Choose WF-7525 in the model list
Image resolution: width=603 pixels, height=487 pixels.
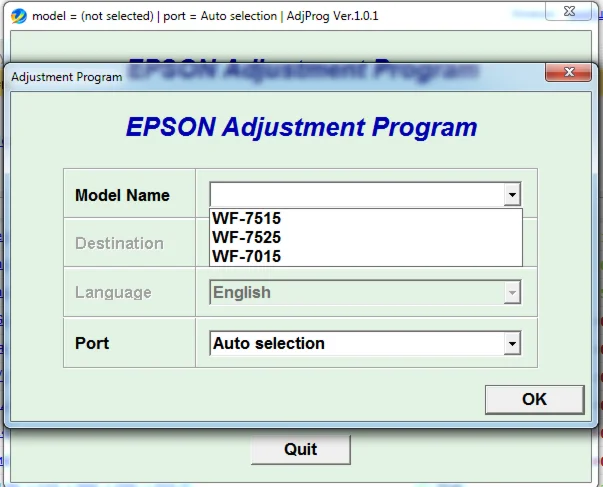[x=246, y=237]
